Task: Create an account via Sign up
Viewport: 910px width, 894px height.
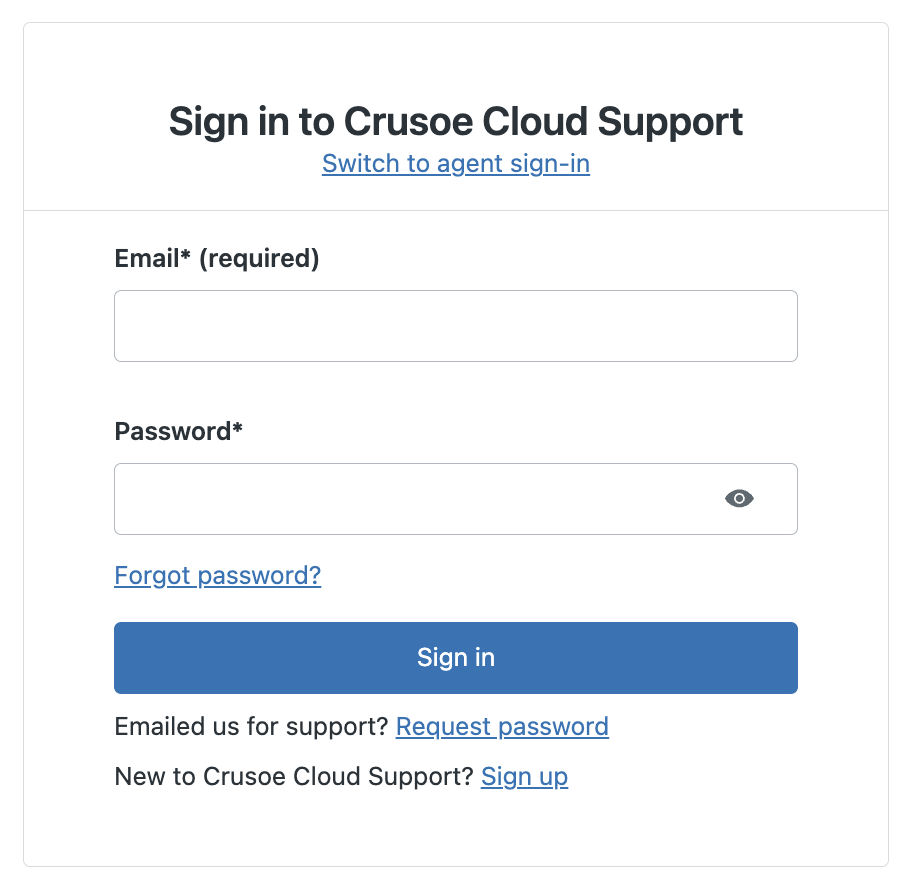Action: point(524,777)
